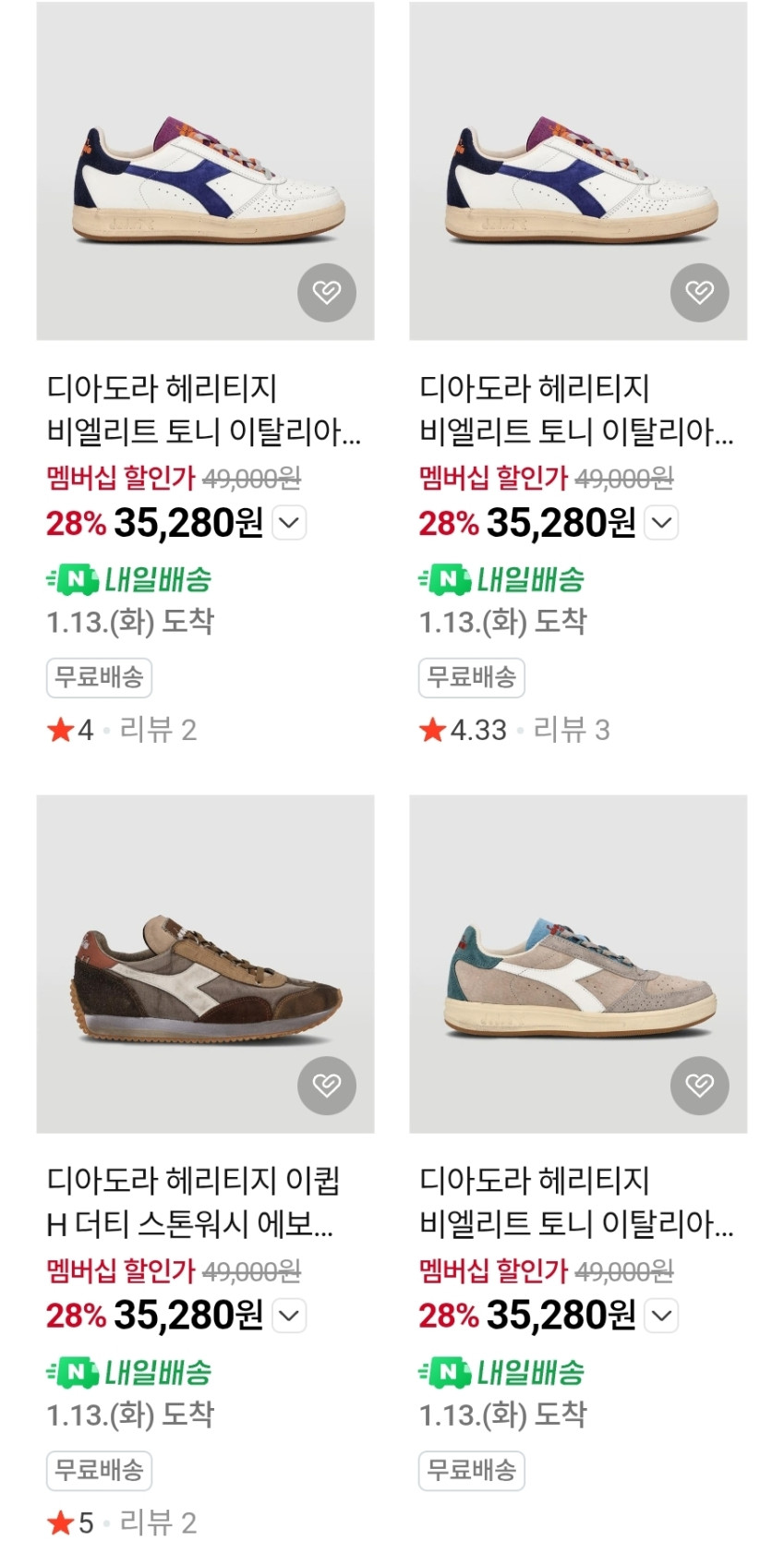This screenshot has height=1554, width=784.
Task: Tap the red star beside the 4 rating
Action: [x=60, y=730]
